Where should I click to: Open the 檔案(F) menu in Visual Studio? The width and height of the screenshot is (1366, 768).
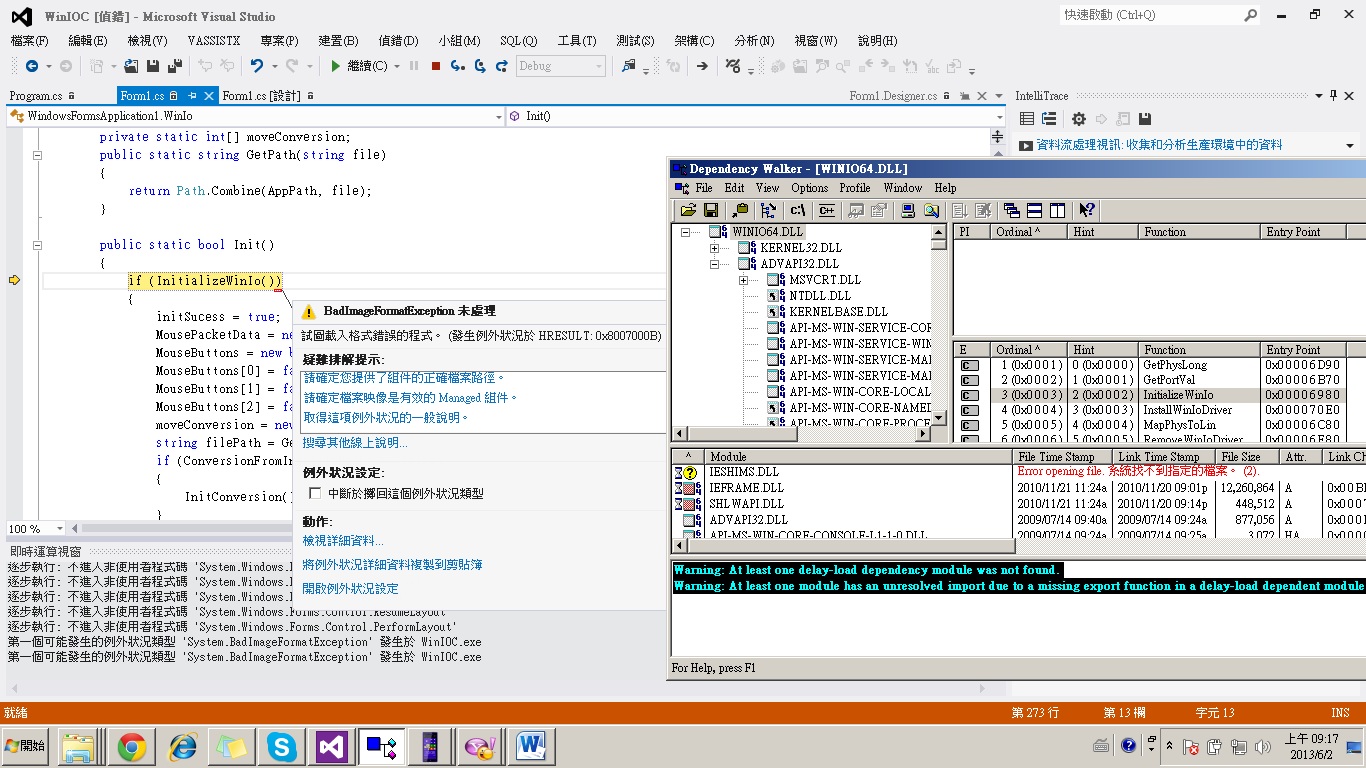pyautogui.click(x=29, y=41)
